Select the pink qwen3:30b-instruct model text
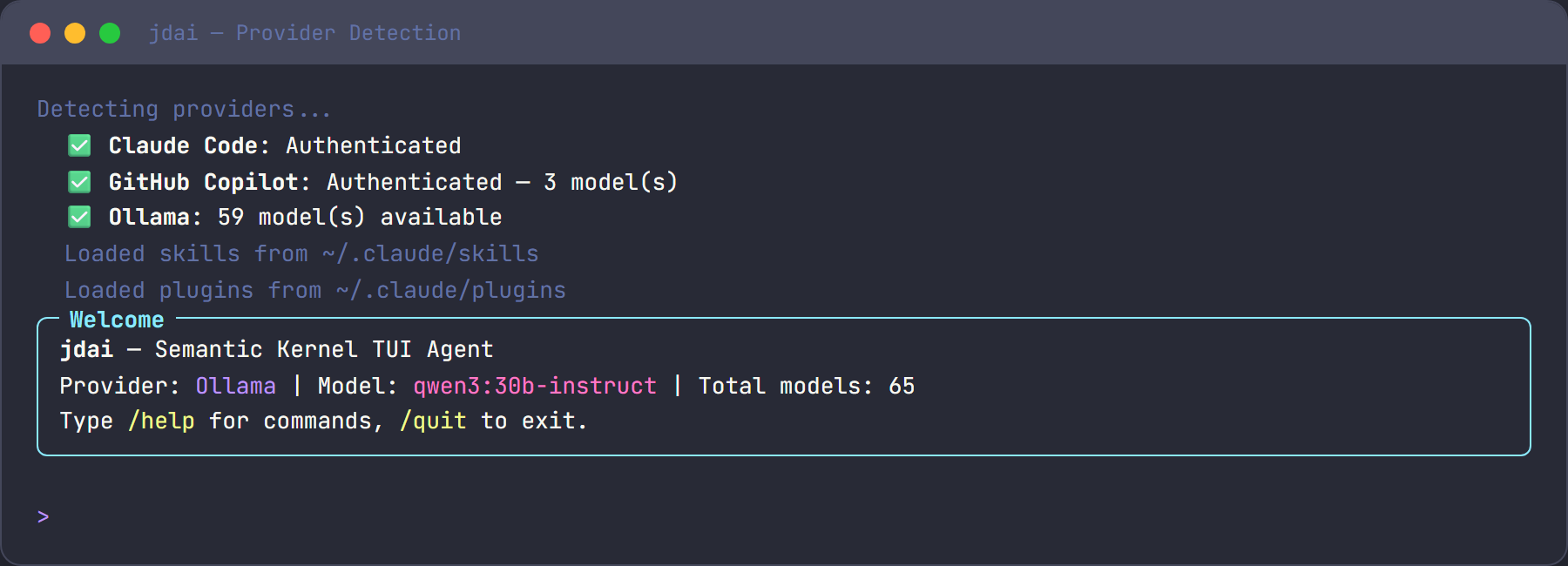1568x566 pixels. tap(535, 386)
